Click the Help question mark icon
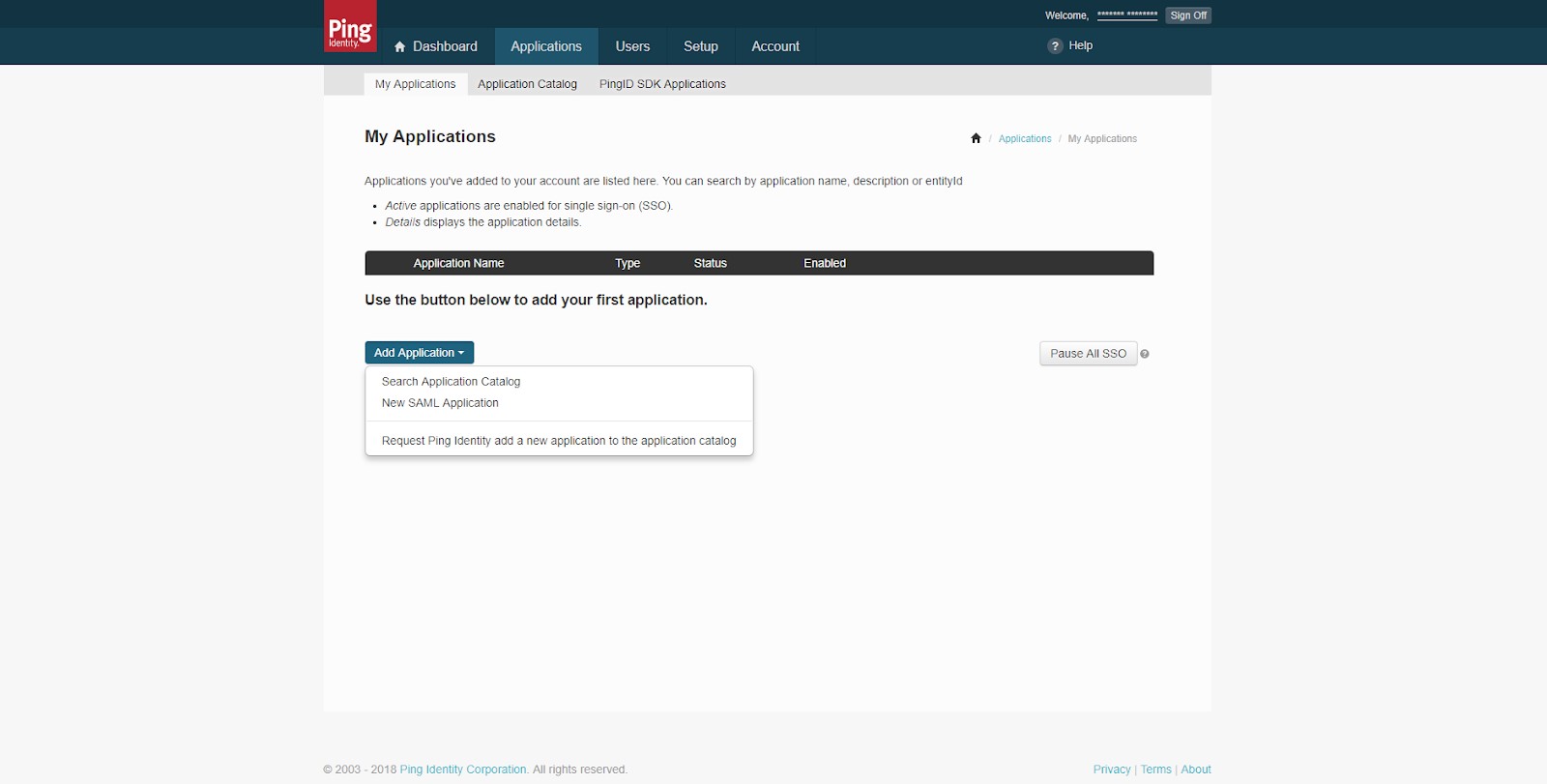This screenshot has width=1547, height=784. (x=1055, y=46)
